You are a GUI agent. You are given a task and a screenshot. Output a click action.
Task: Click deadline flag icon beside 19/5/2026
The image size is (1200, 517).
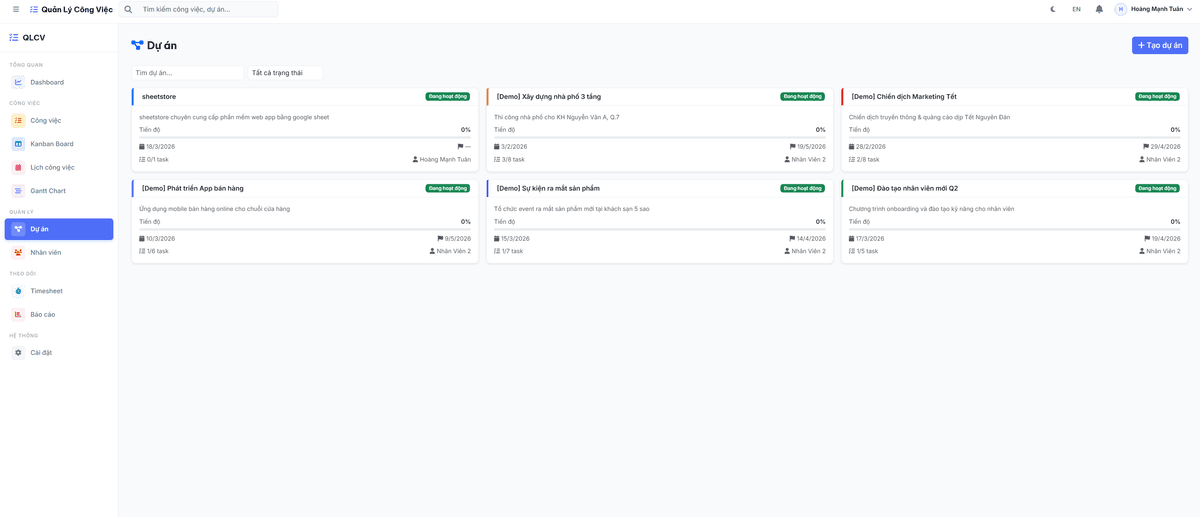point(793,146)
